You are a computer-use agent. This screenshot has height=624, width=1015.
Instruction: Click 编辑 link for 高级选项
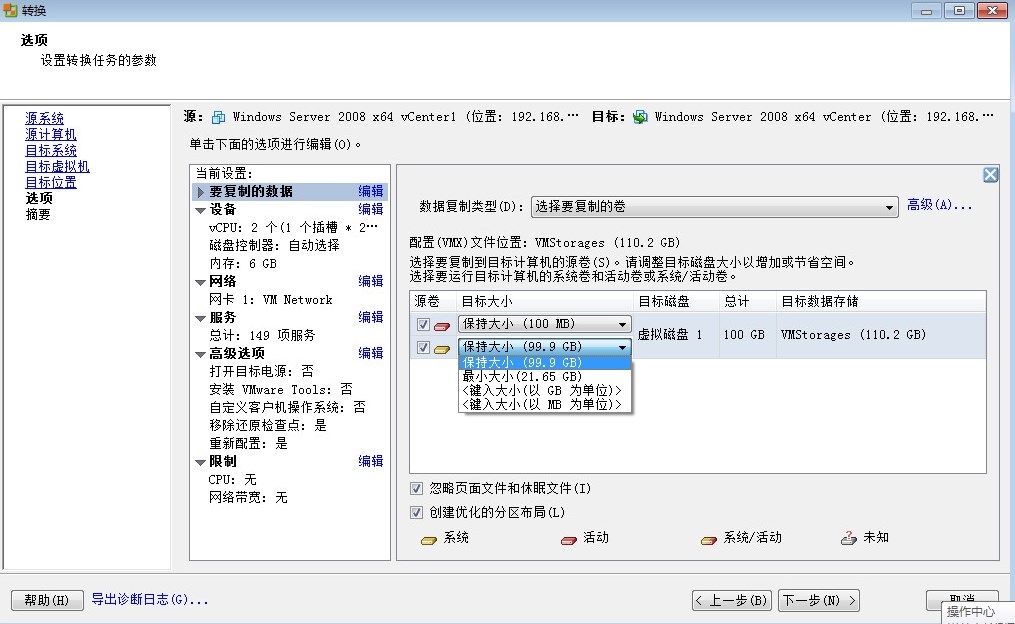pyautogui.click(x=371, y=353)
